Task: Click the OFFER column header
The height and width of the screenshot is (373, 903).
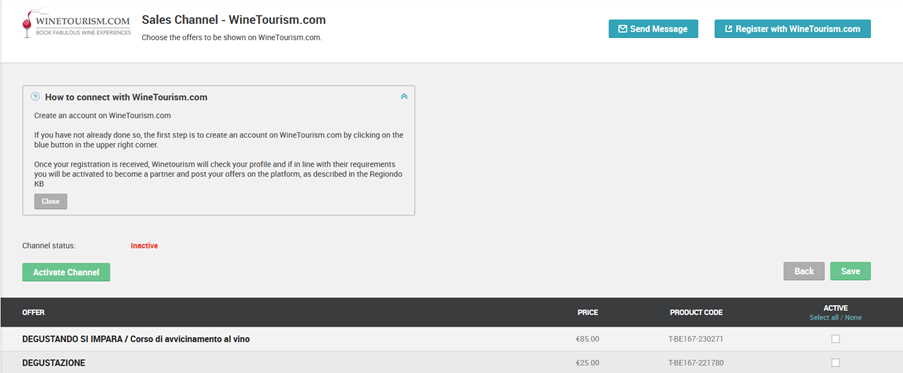Action: tap(33, 313)
